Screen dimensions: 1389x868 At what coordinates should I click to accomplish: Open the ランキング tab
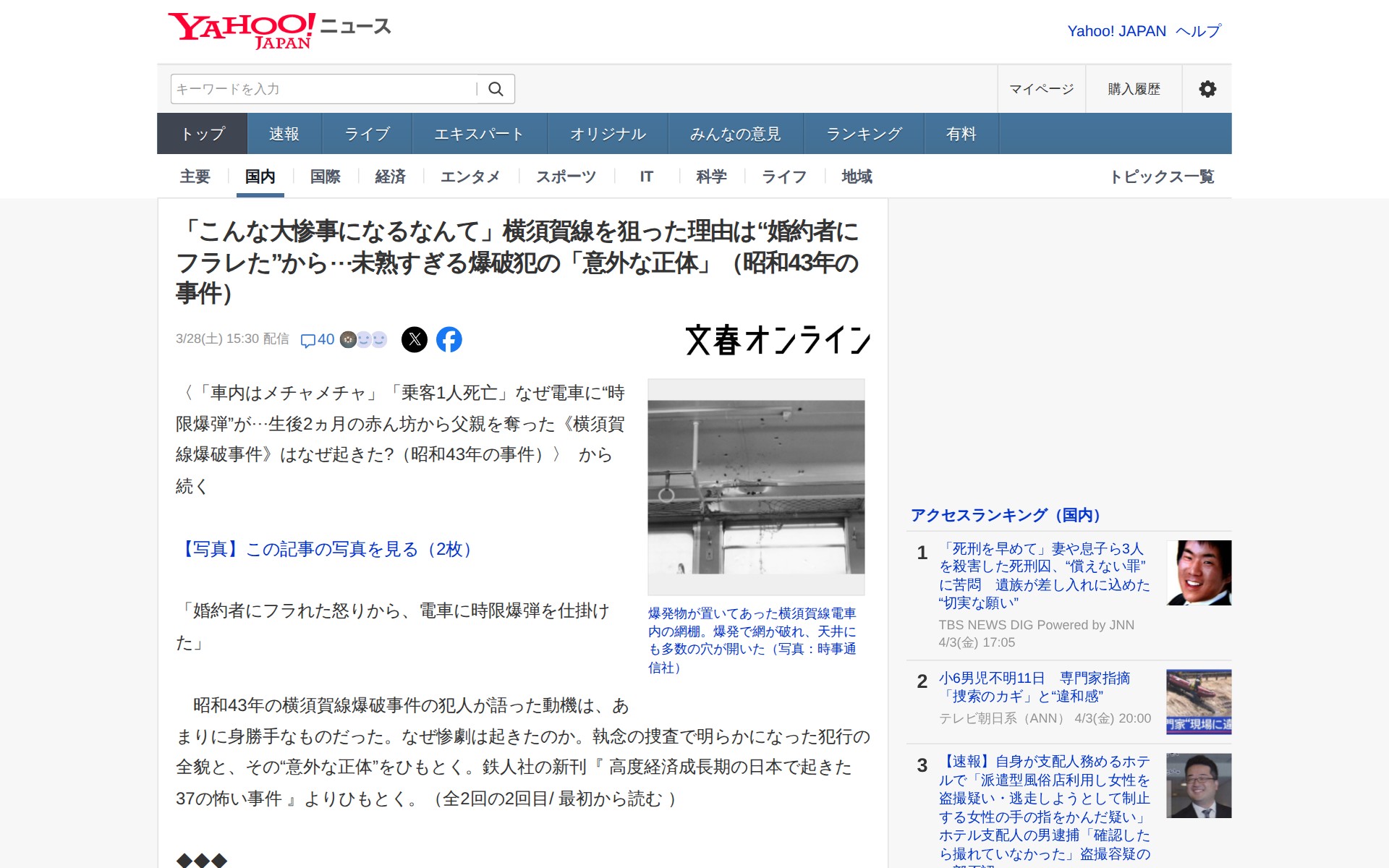[x=864, y=134]
